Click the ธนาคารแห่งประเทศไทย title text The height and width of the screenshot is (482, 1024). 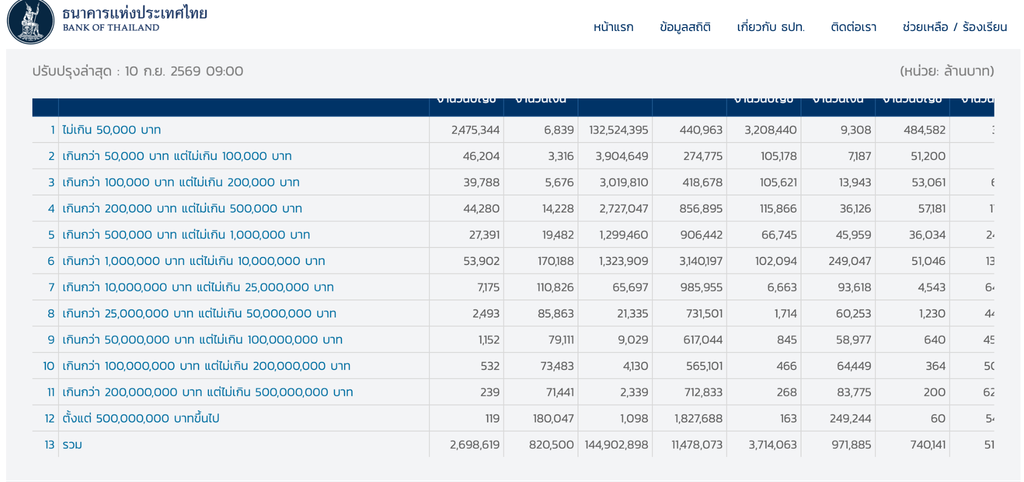click(135, 12)
